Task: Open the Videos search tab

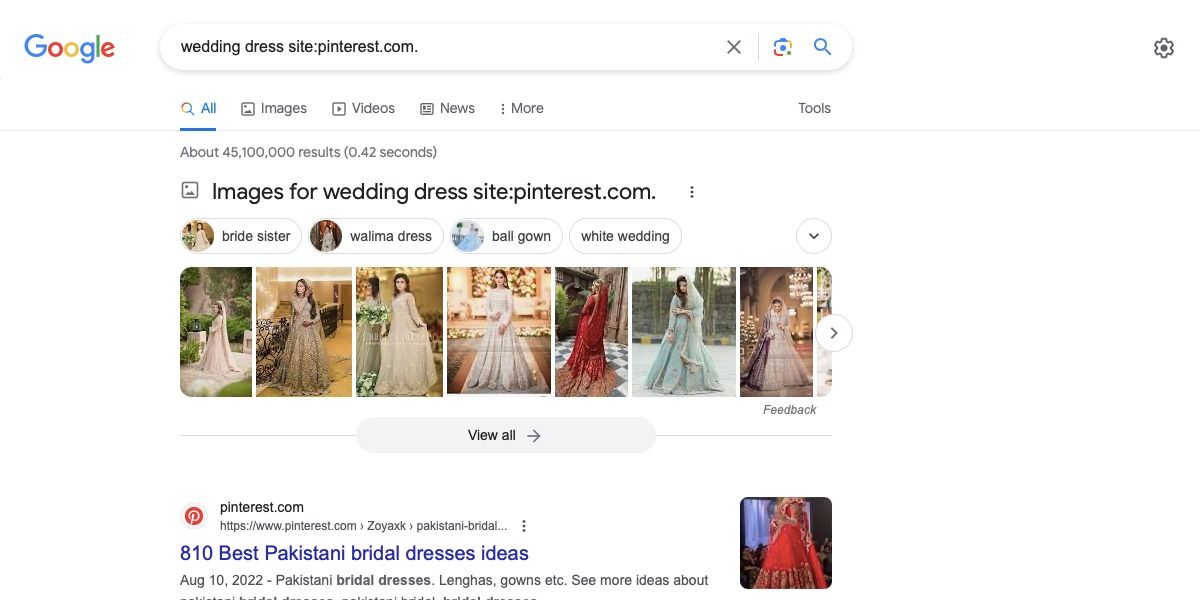Action: pos(363,108)
